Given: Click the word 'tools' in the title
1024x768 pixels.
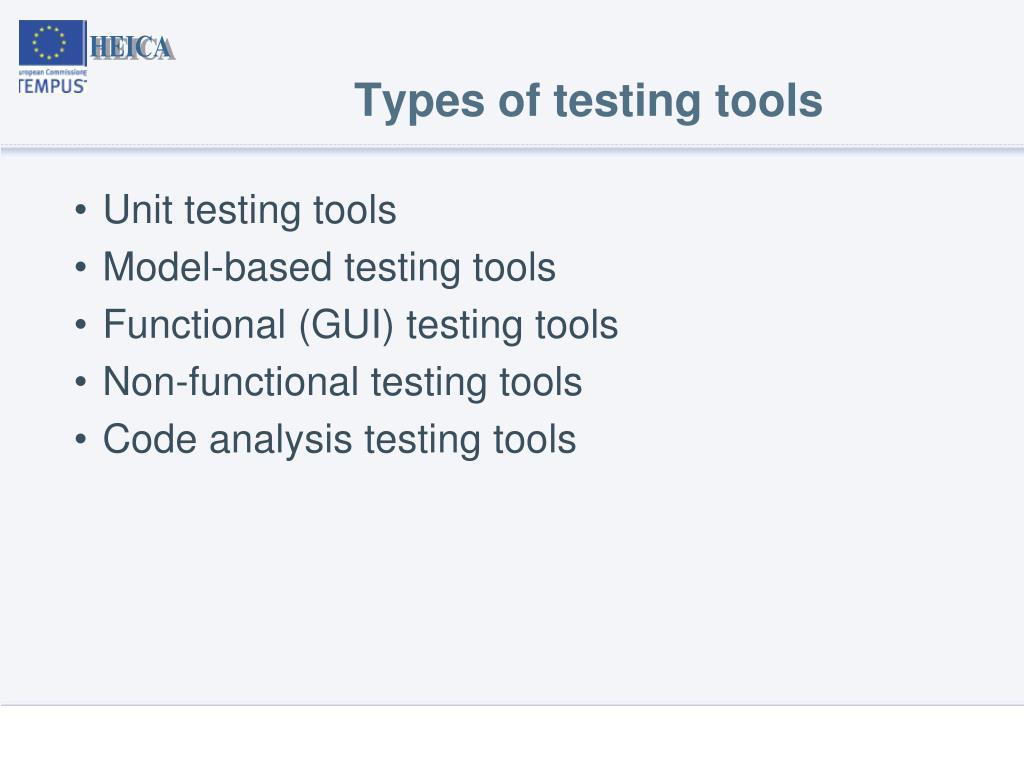Looking at the screenshot, I should pyautogui.click(x=769, y=101).
